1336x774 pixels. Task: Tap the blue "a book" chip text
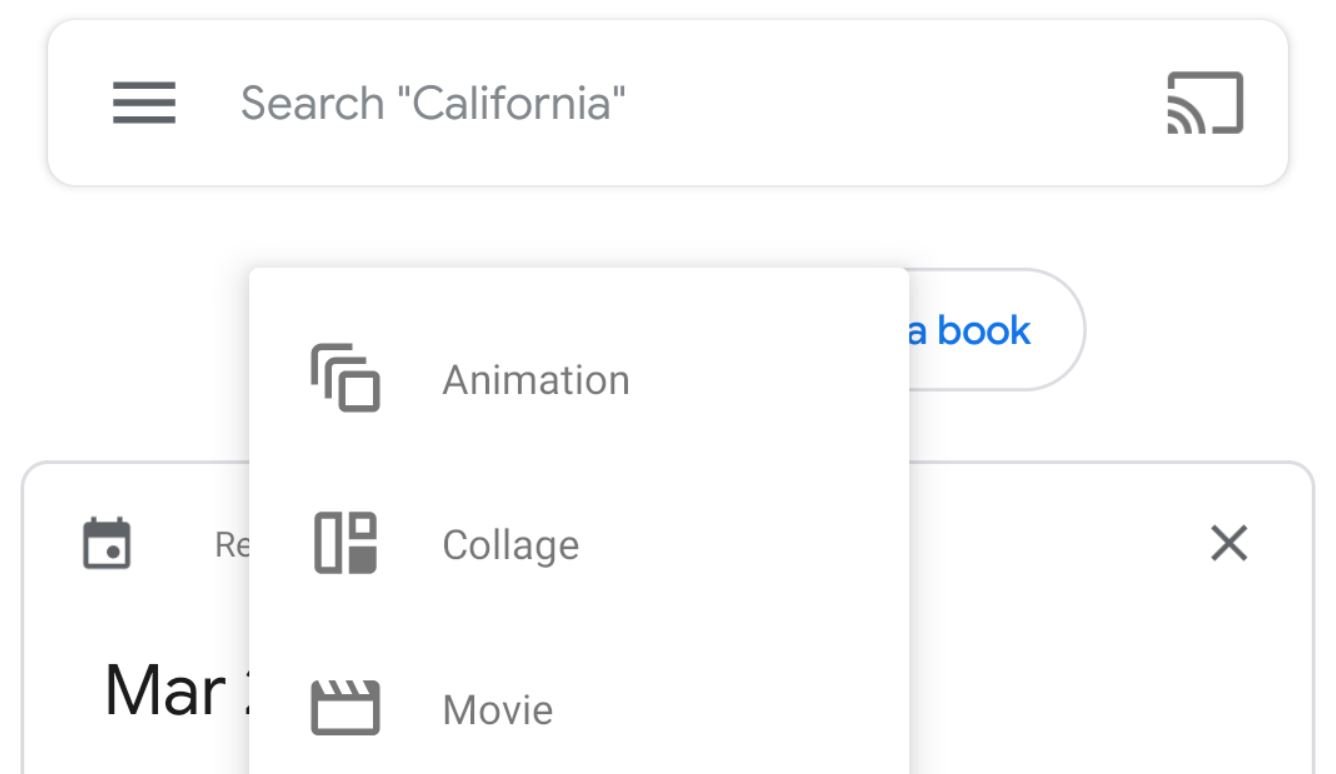tap(968, 330)
